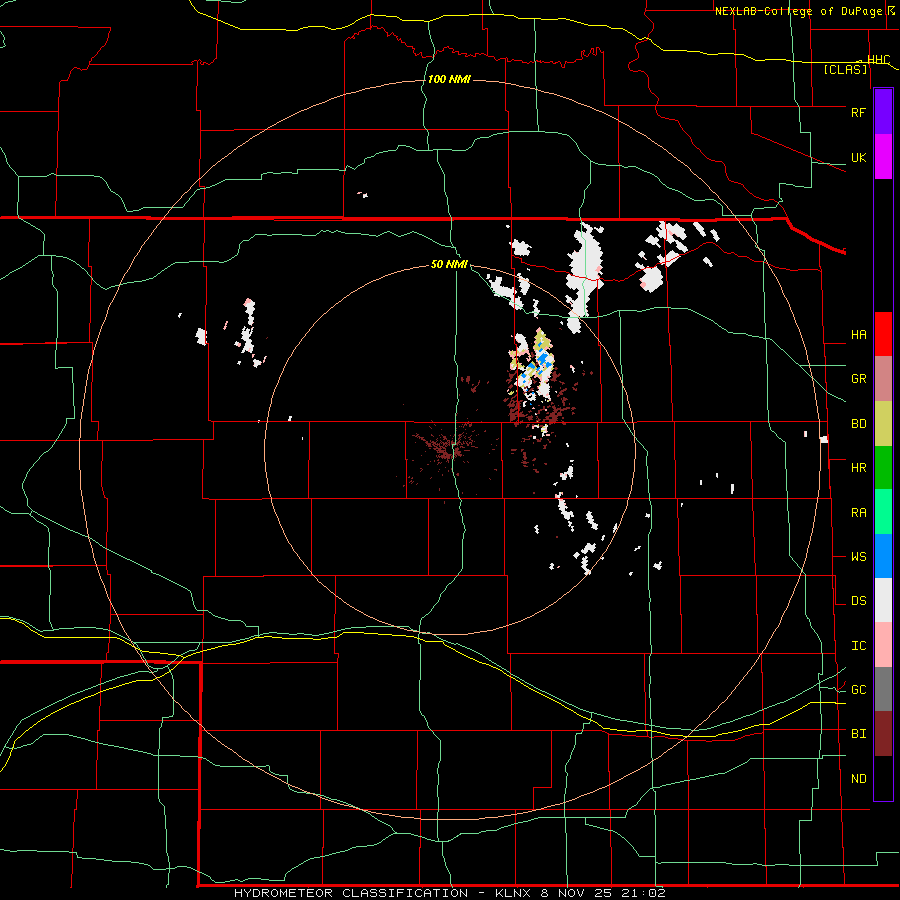This screenshot has height=900, width=900.
Task: Click the BI brown legend swatch
Action: tap(883, 734)
